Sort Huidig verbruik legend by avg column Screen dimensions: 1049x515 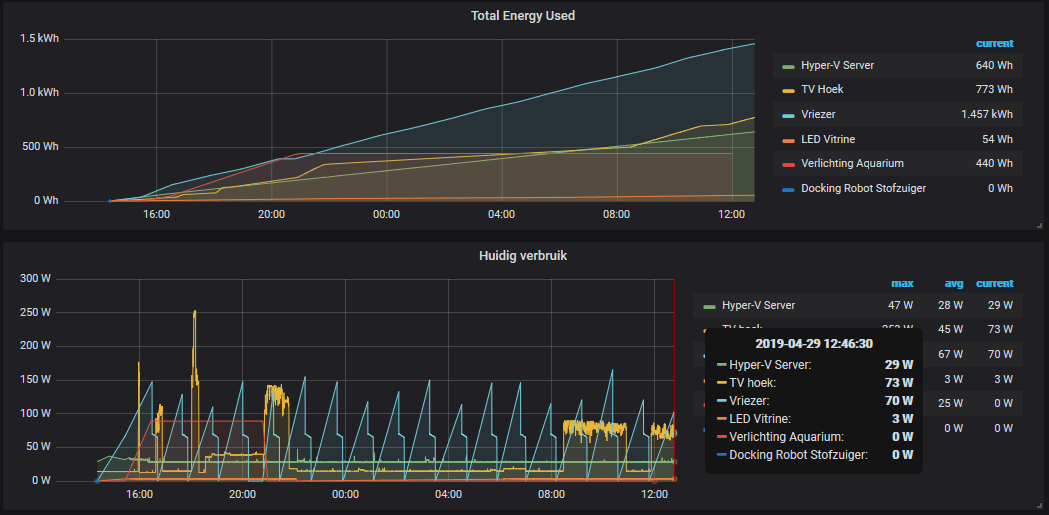tap(954, 284)
